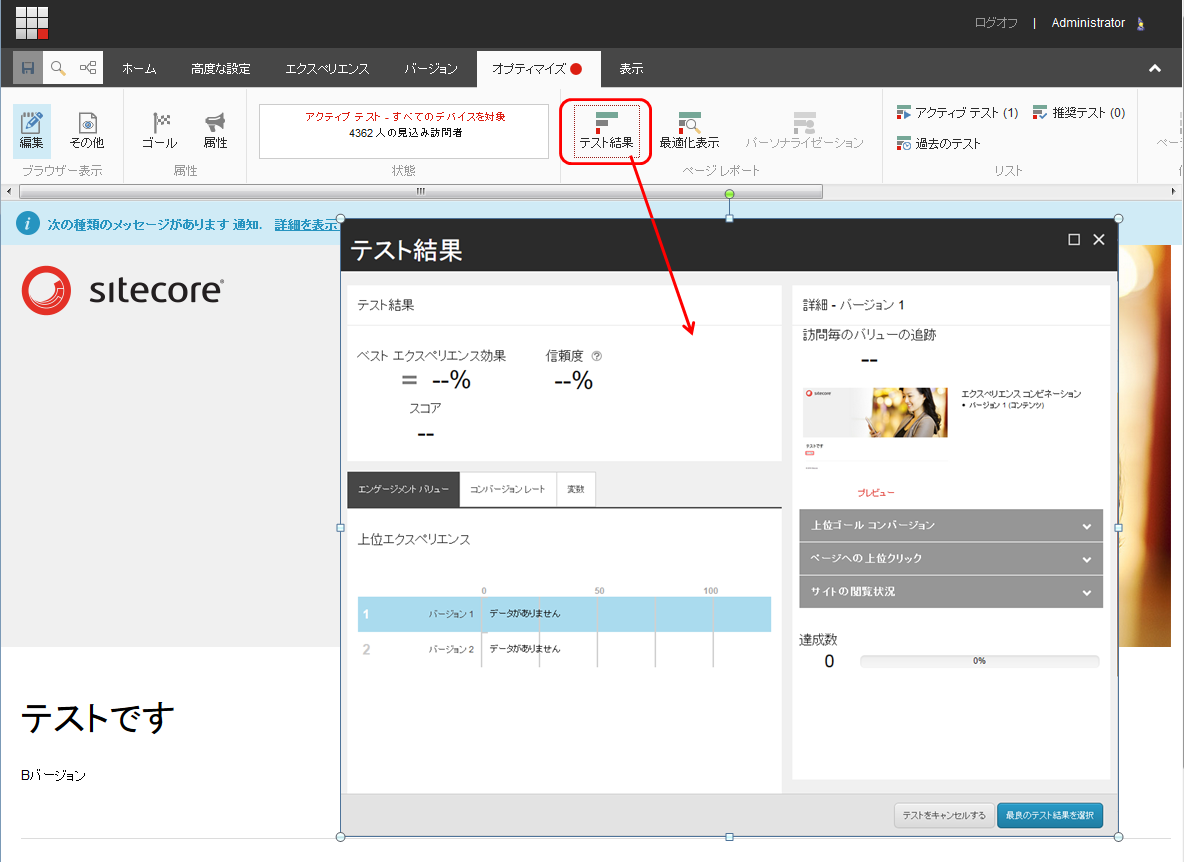Click the エクスペリエンス コンビネーション label
Viewport: 1184px width, 862px height.
(x=1021, y=394)
